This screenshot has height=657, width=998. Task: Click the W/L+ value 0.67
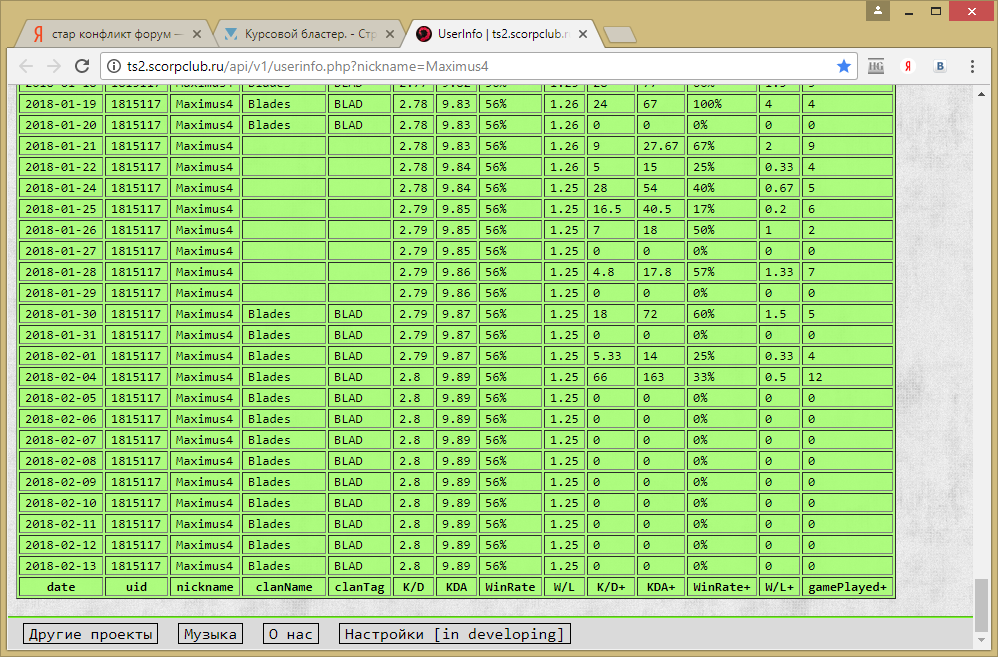pos(780,188)
